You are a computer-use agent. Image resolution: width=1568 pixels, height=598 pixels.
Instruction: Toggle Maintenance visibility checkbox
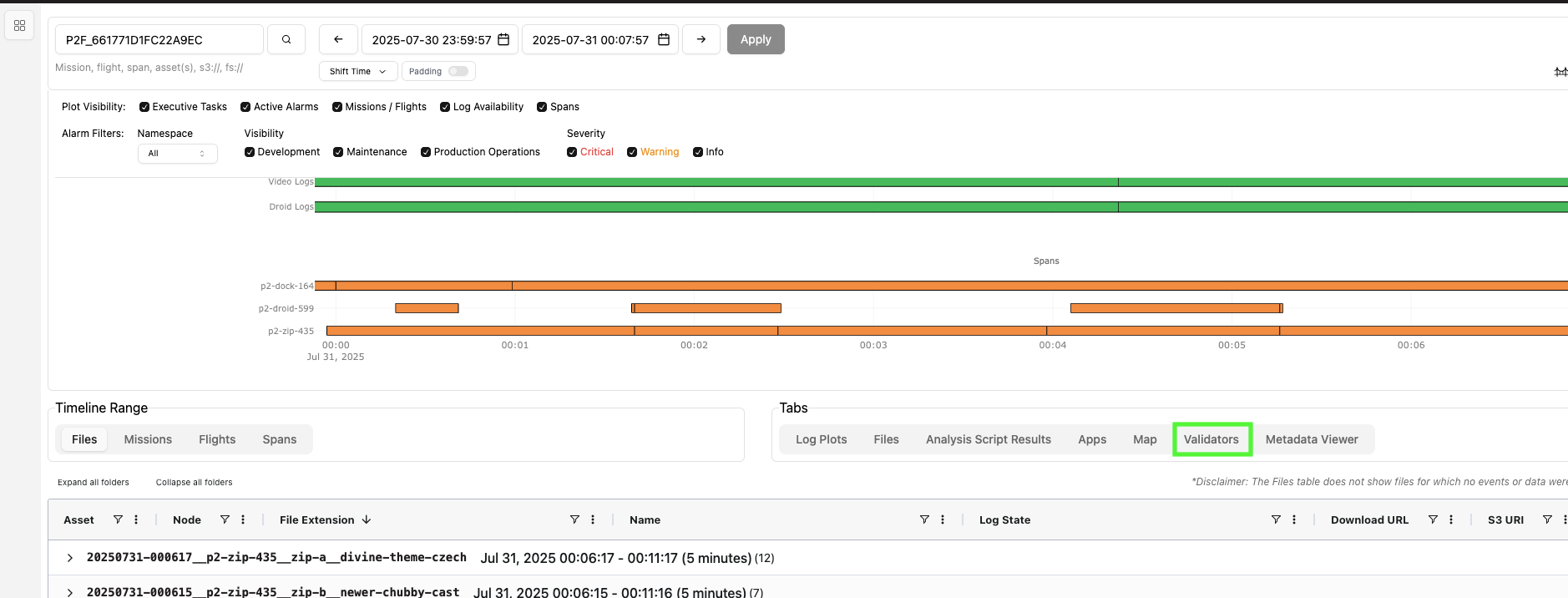tap(338, 152)
